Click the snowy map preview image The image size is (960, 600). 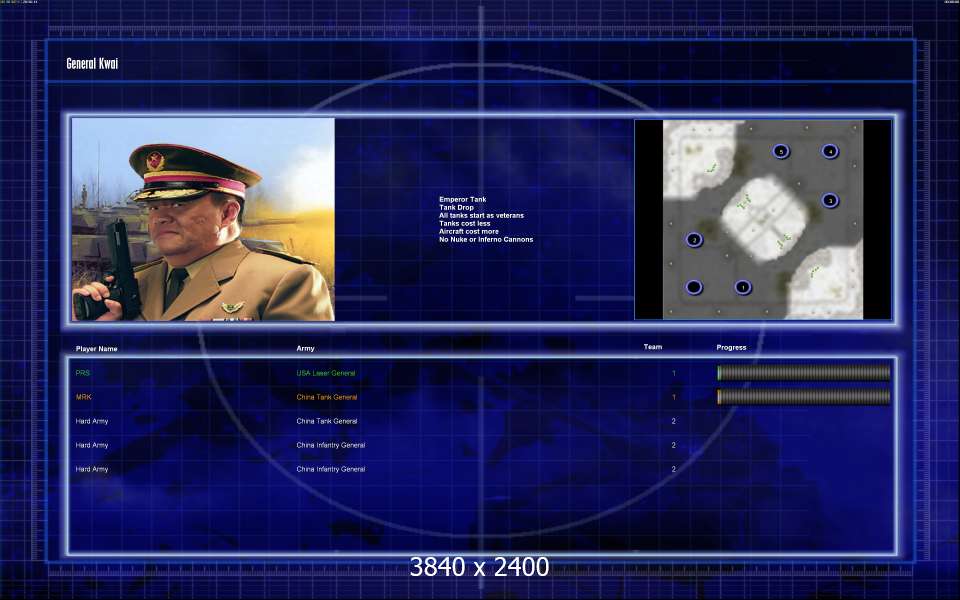pos(763,219)
